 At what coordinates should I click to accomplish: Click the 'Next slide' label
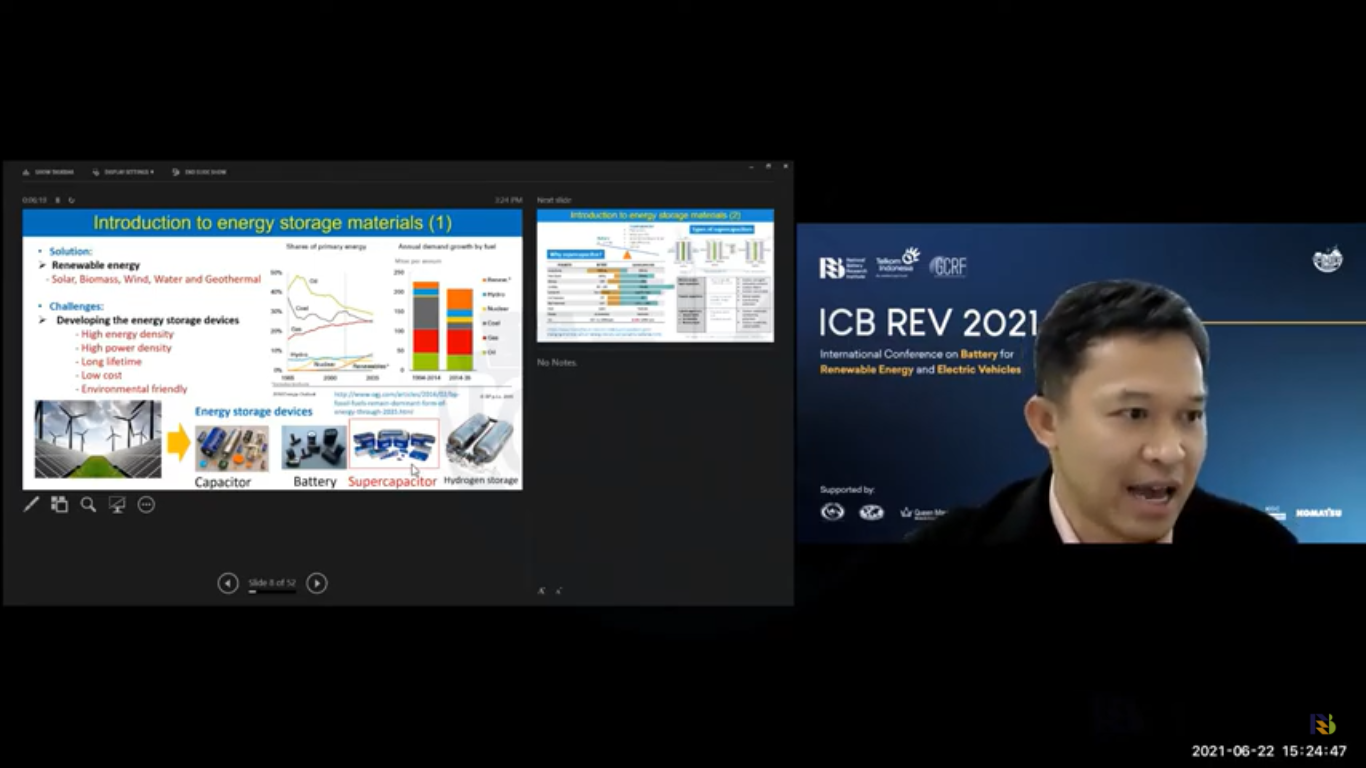point(554,200)
